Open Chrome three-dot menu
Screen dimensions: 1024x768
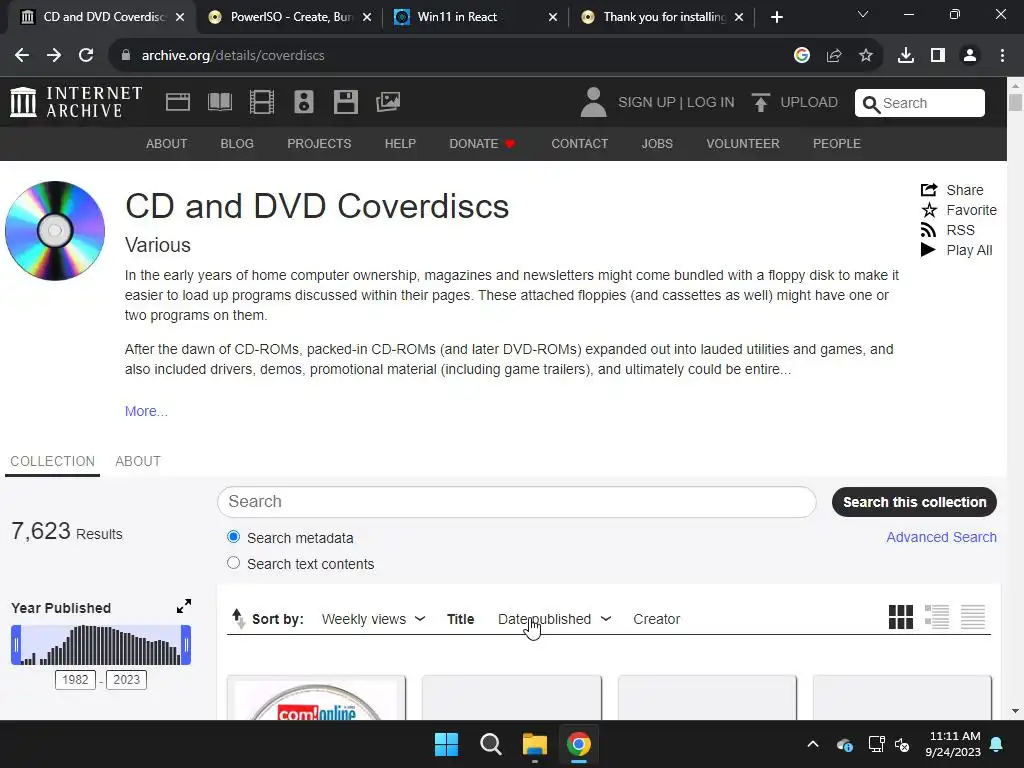(1002, 56)
